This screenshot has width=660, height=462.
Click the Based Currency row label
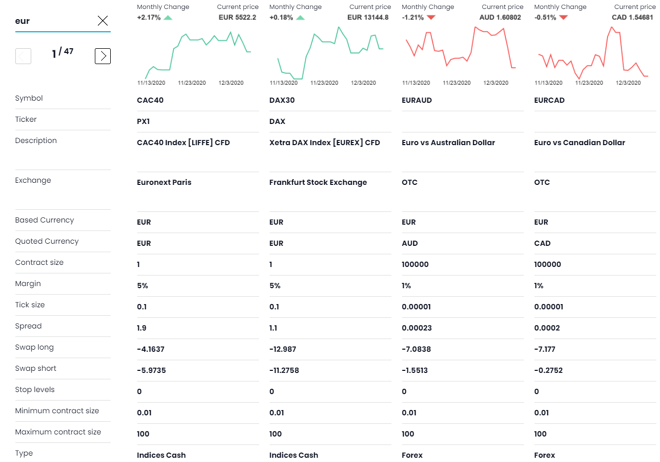pyautogui.click(x=45, y=220)
